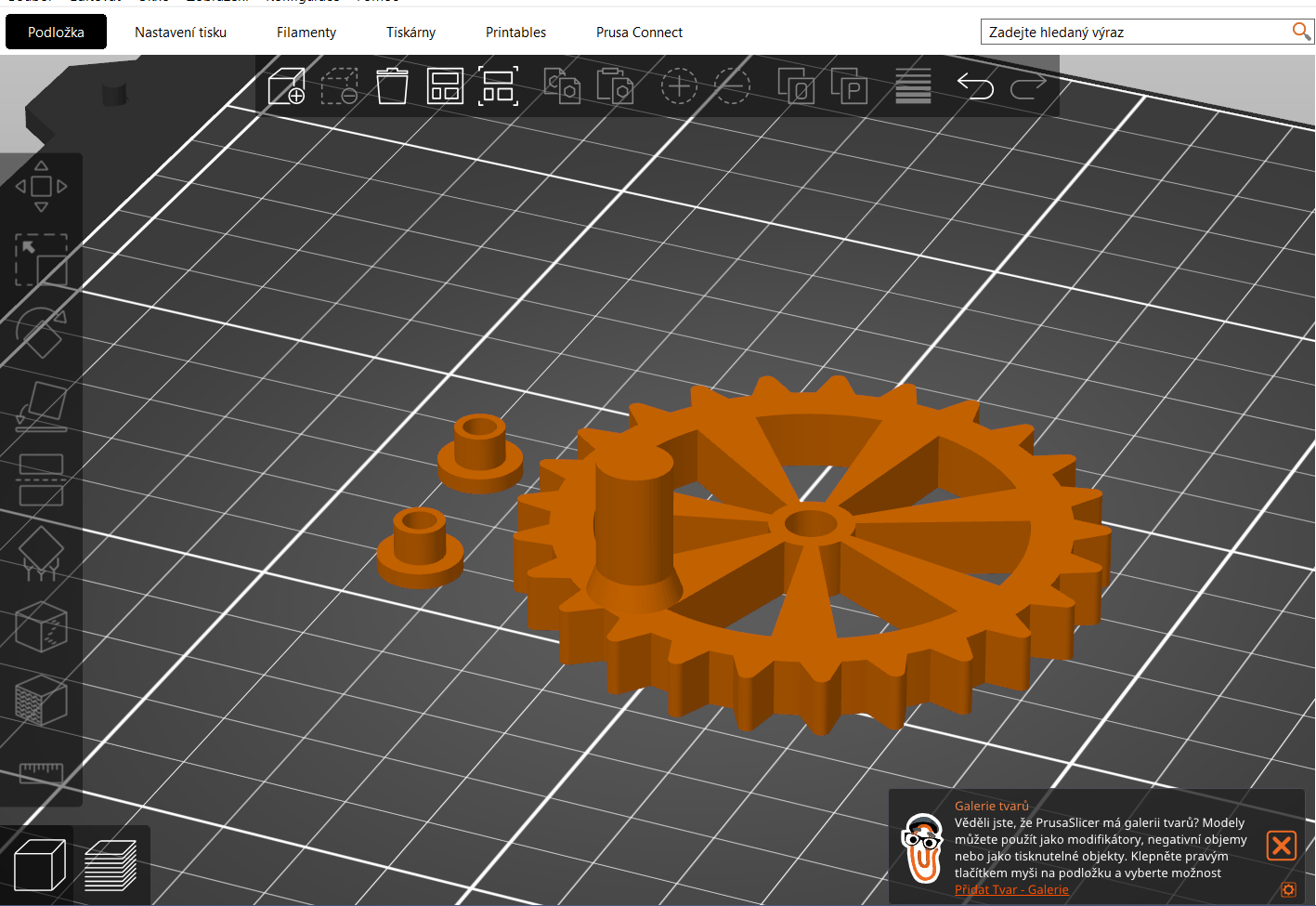Select the Cut tool
This screenshot has width=1316, height=906.
(41, 479)
